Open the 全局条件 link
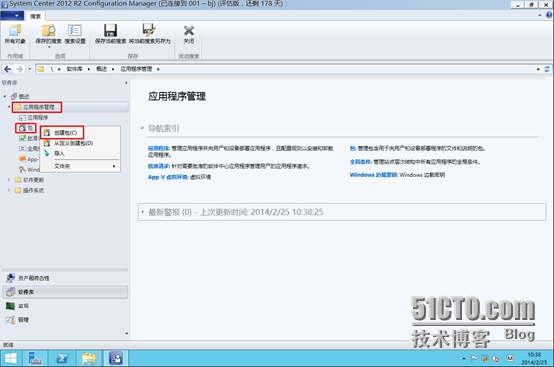Viewport: 554px width, 367px height. pos(360,162)
